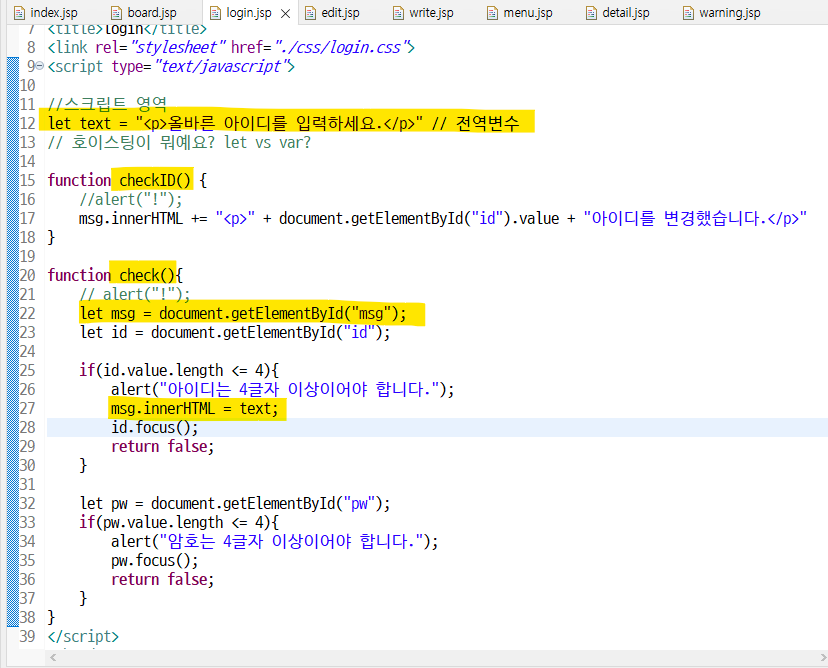Viewport: 828px width, 668px height.
Task: Switch to the warning.jsp tab
Action: pos(722,13)
